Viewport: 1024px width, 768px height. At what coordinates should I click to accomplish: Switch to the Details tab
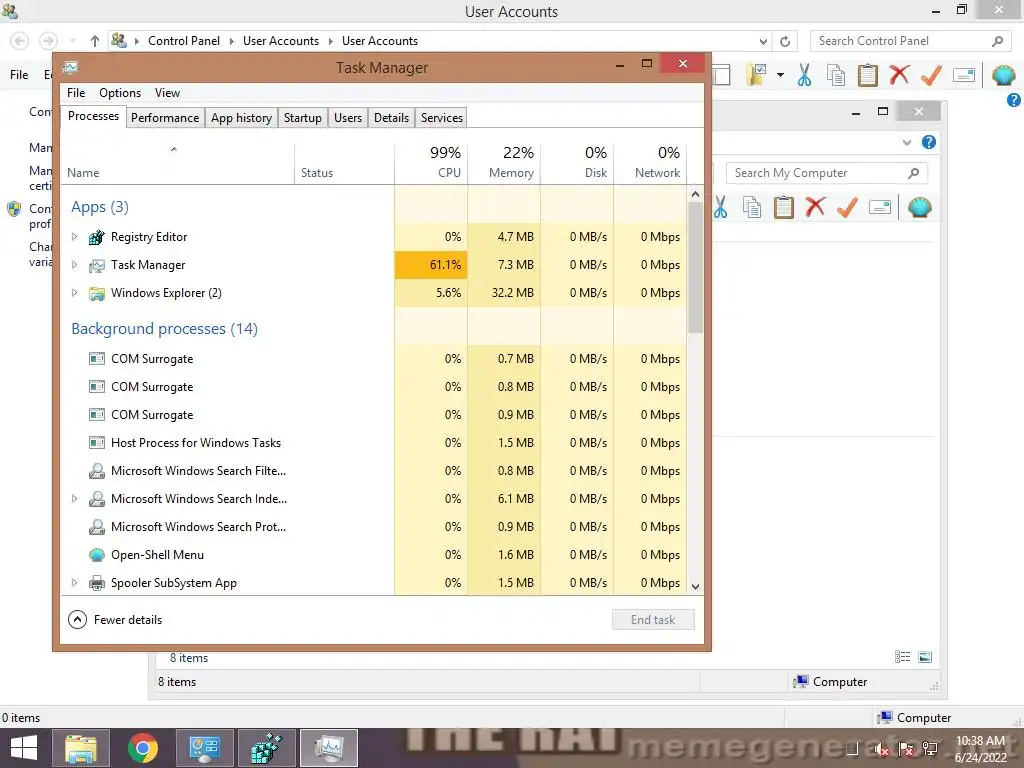(392, 118)
